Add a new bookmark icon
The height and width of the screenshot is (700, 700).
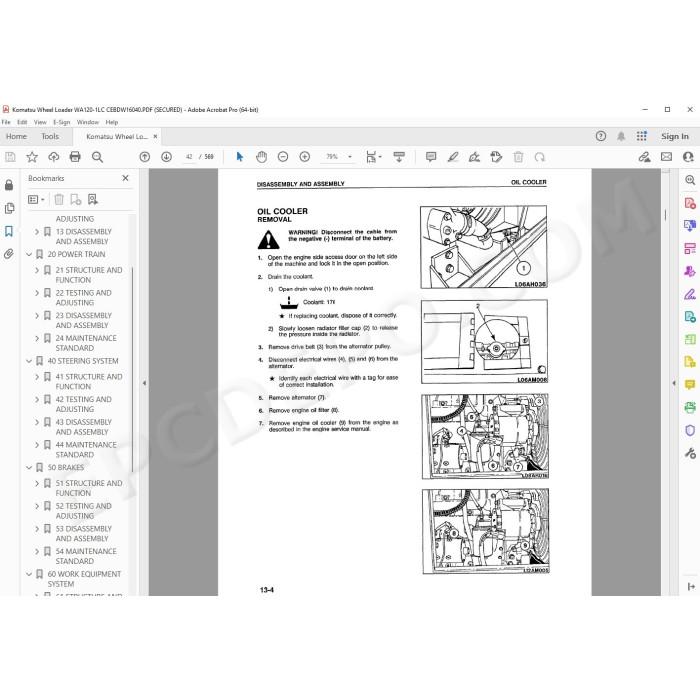click(75, 200)
